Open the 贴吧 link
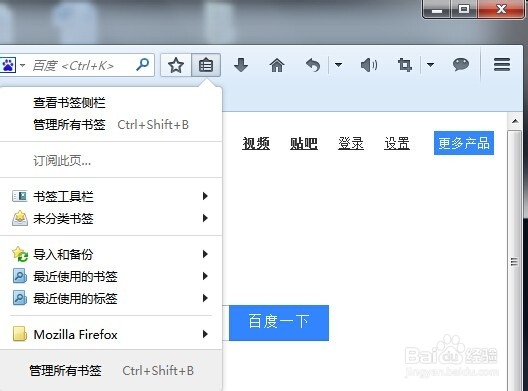The height and width of the screenshot is (391, 528). [x=304, y=143]
